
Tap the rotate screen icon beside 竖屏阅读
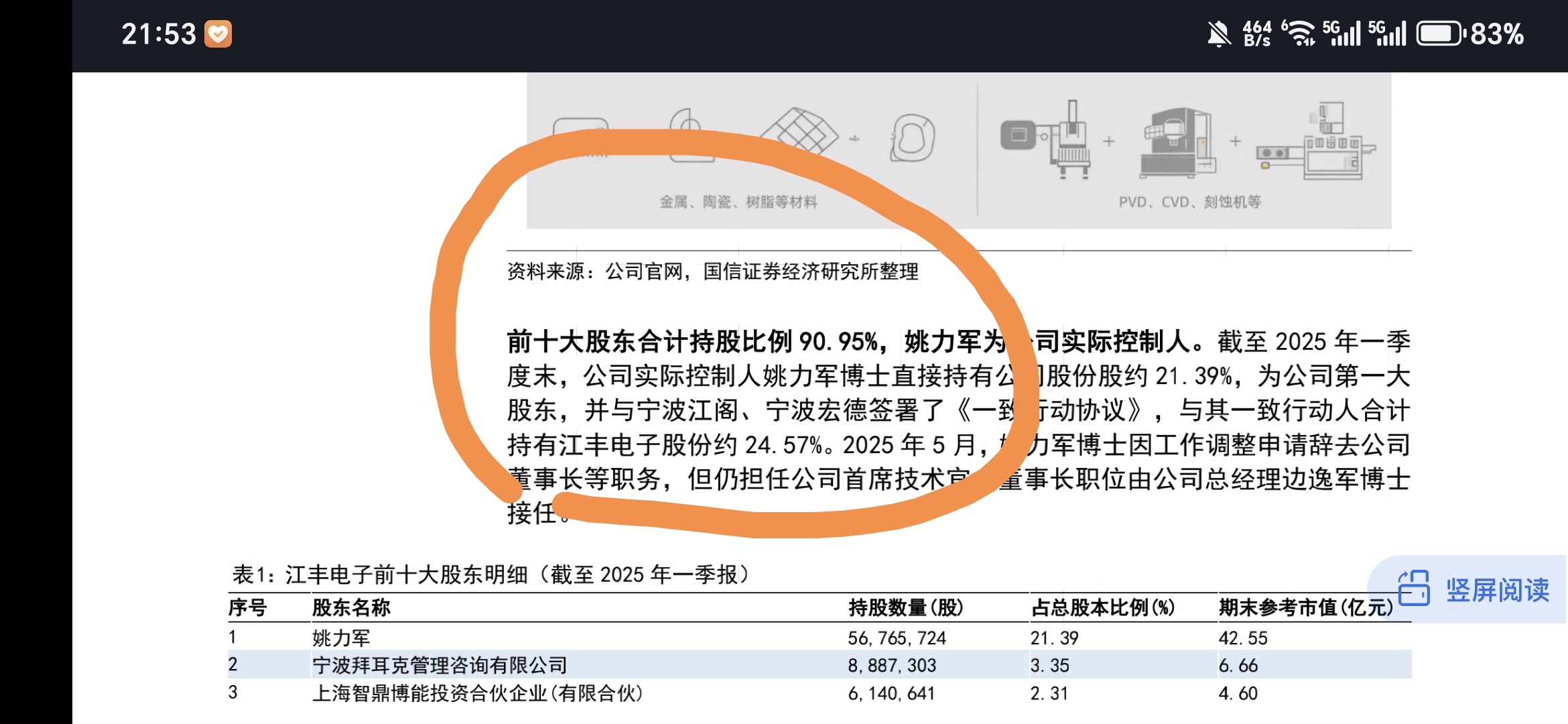pos(1414,589)
